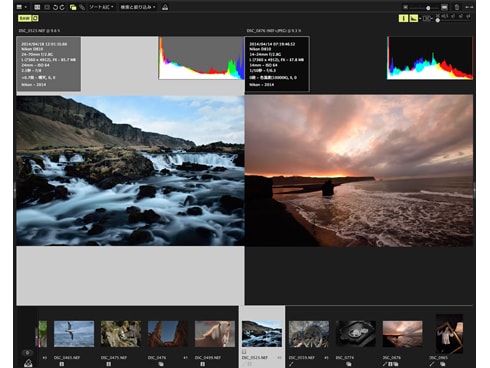
Task: Open the ソート sort dropdown
Action: tap(101, 7)
